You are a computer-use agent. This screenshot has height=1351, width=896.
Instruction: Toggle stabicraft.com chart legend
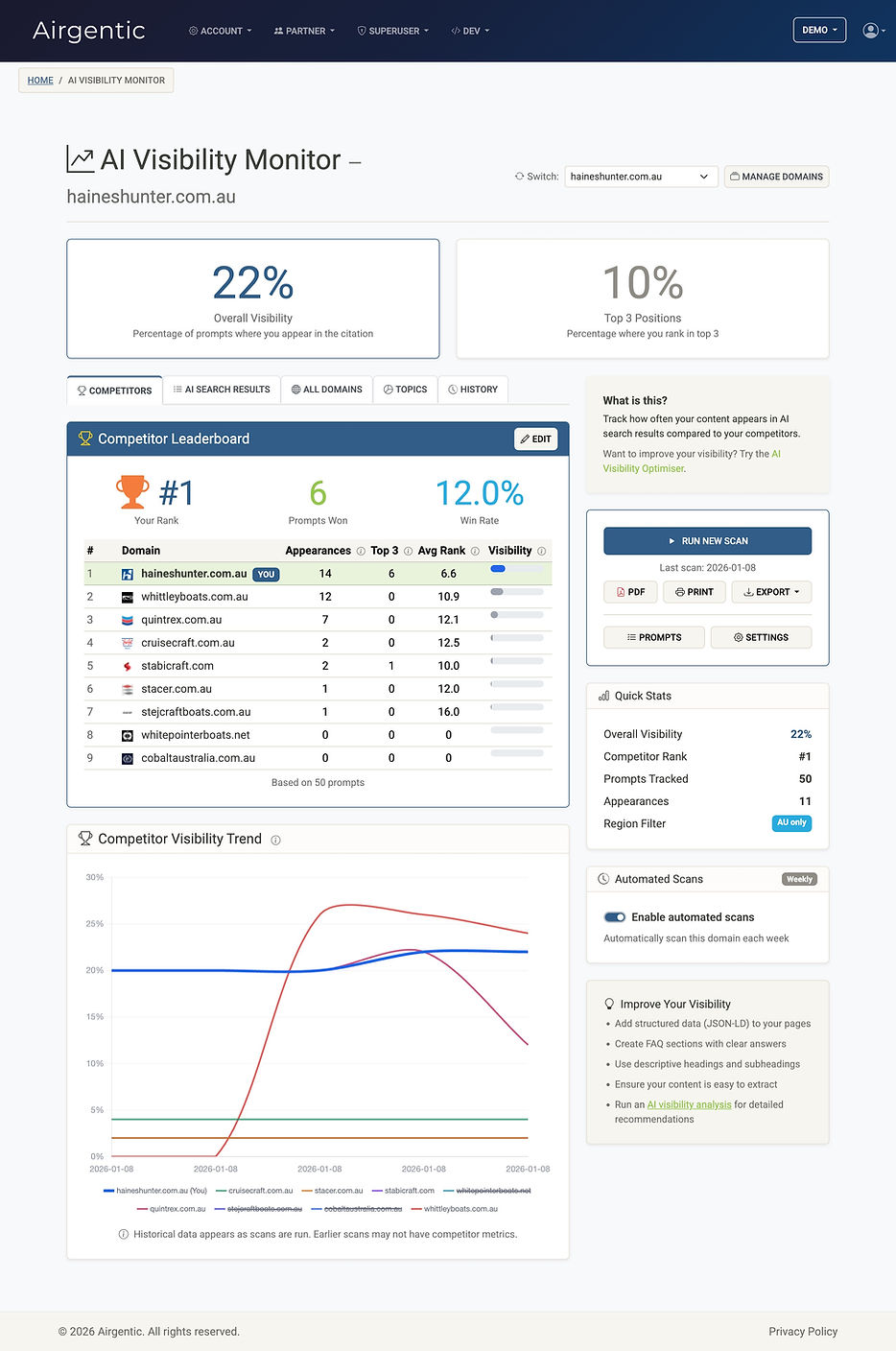(x=403, y=1191)
